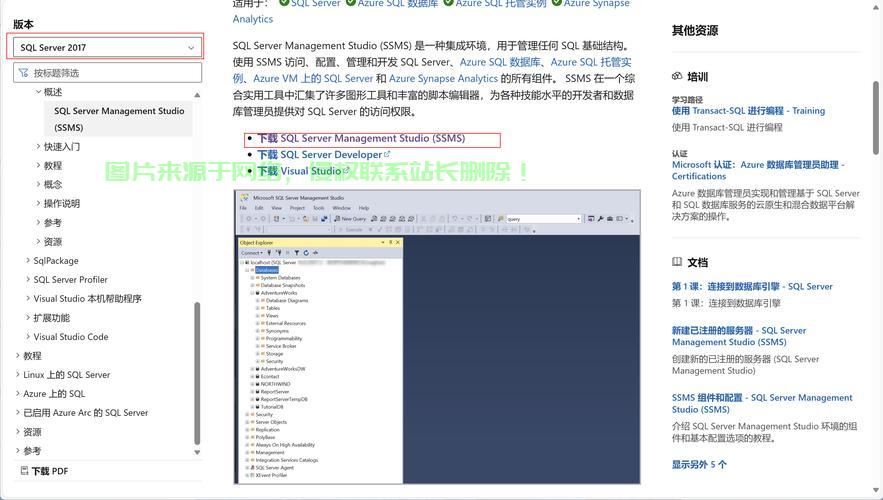Expand Visual Studio 本机帮助程序 node
Image resolution: width=883 pixels, height=500 pixels.
[x=28, y=298]
